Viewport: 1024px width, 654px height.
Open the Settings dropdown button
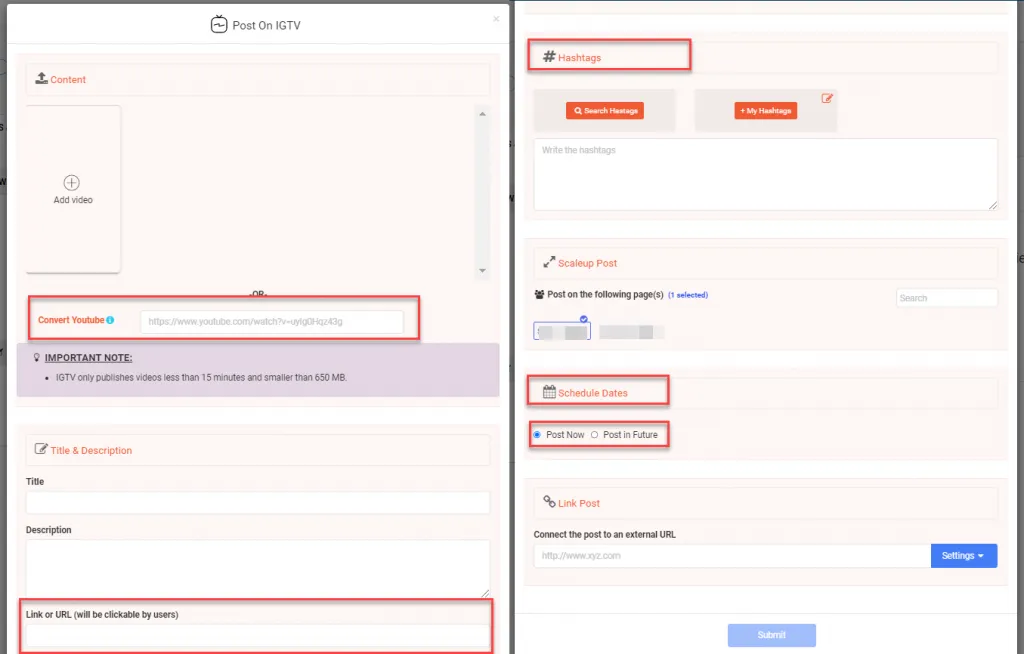click(x=963, y=556)
